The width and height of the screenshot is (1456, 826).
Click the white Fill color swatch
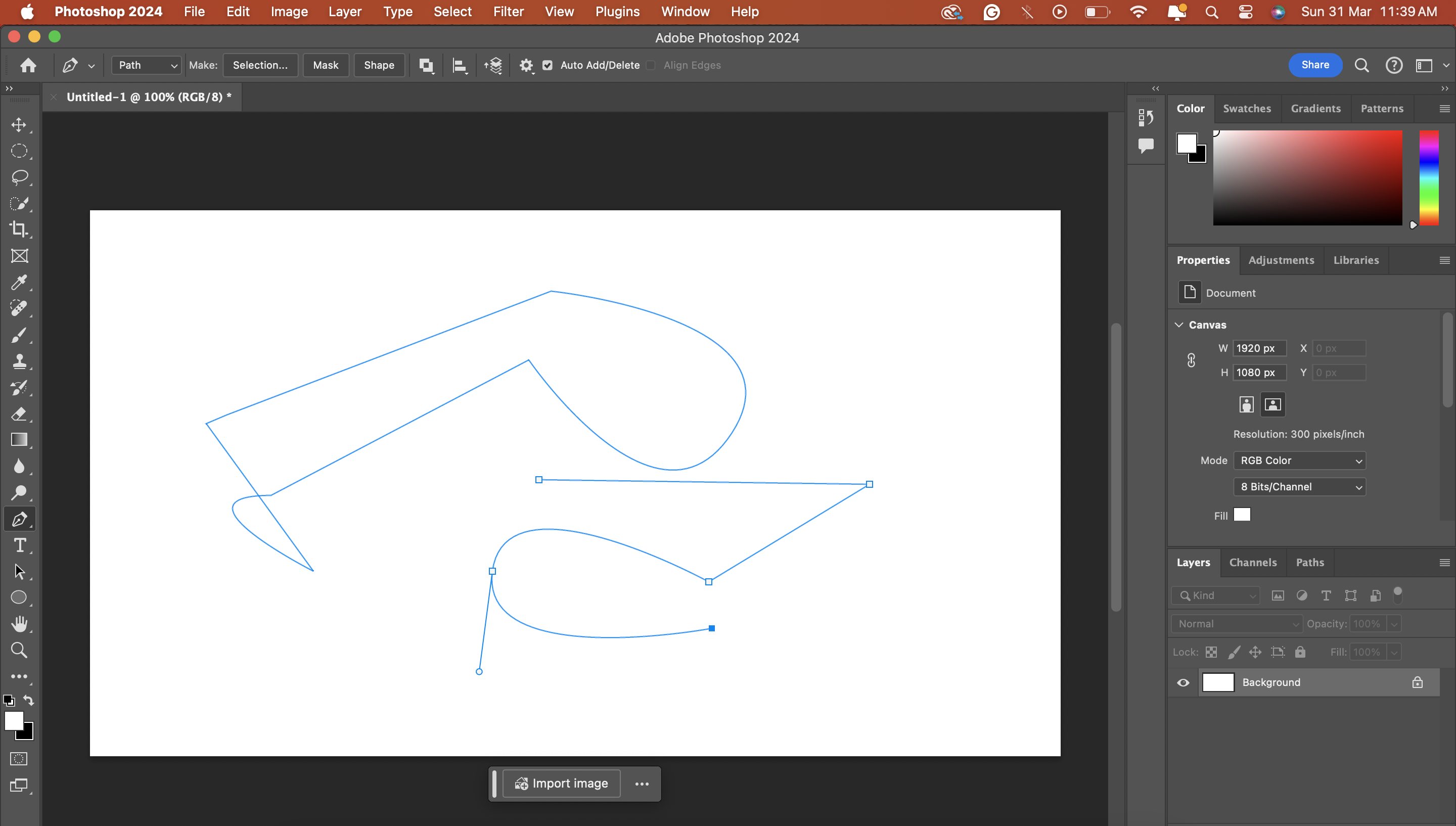click(x=1242, y=515)
